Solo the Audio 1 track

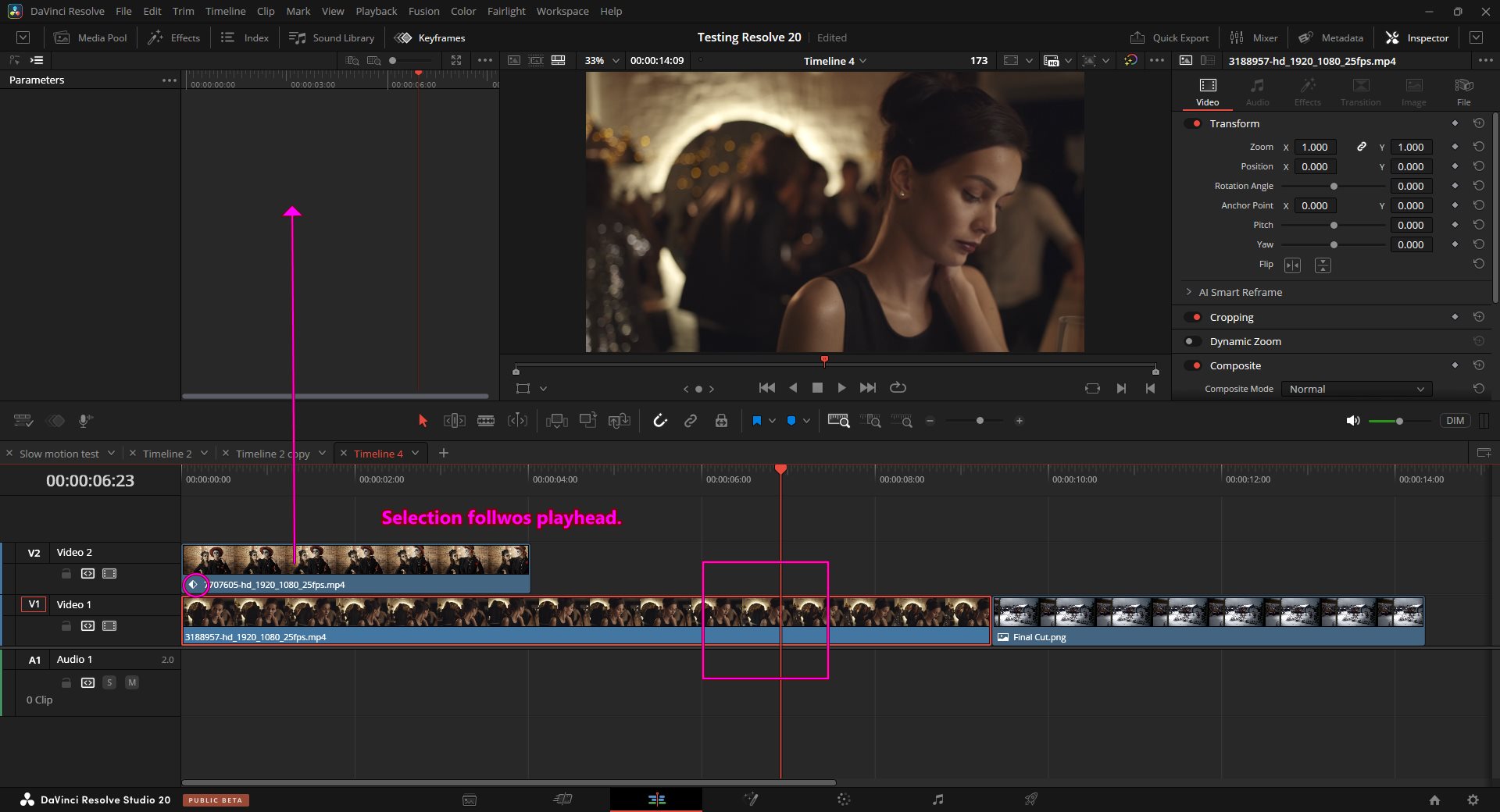[x=109, y=682]
